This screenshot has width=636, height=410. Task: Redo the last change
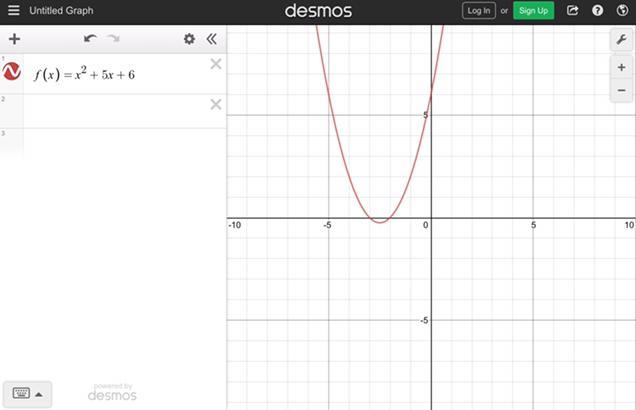pyautogui.click(x=113, y=39)
